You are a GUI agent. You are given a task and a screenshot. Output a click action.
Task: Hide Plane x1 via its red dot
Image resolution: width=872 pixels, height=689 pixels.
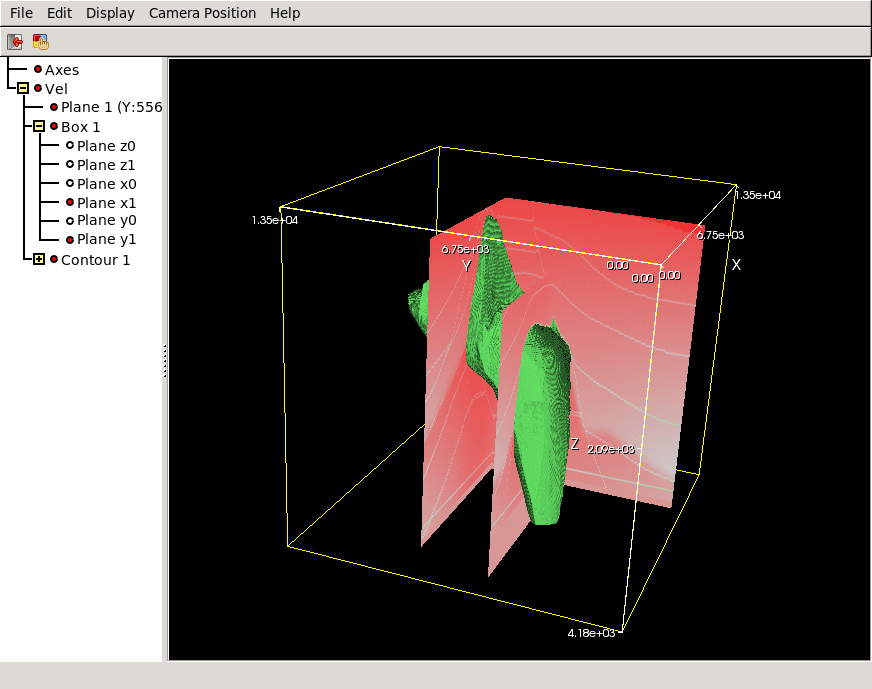(70, 202)
